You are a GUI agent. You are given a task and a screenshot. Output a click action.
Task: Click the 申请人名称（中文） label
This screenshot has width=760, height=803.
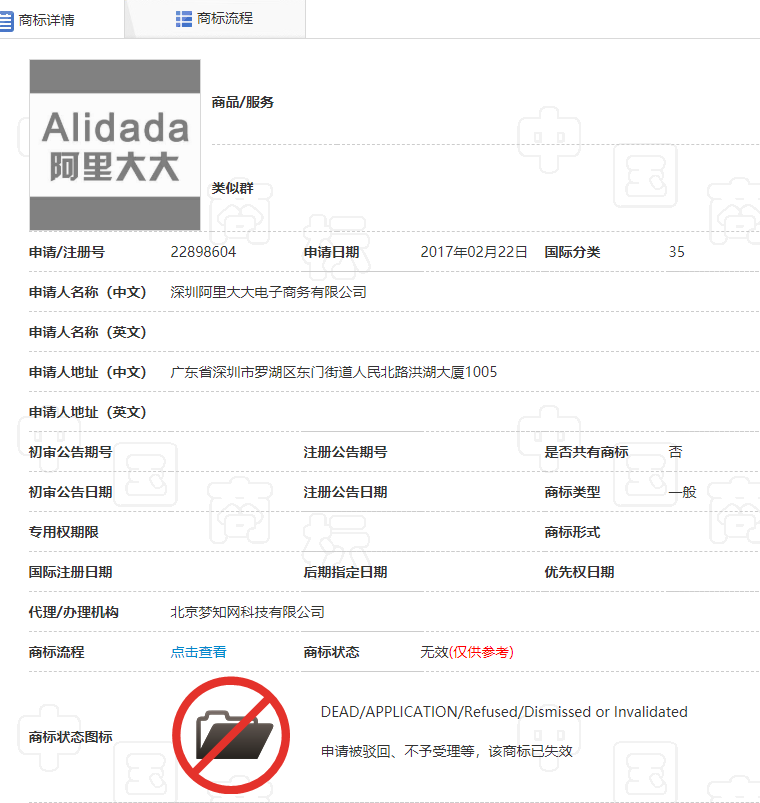88,292
